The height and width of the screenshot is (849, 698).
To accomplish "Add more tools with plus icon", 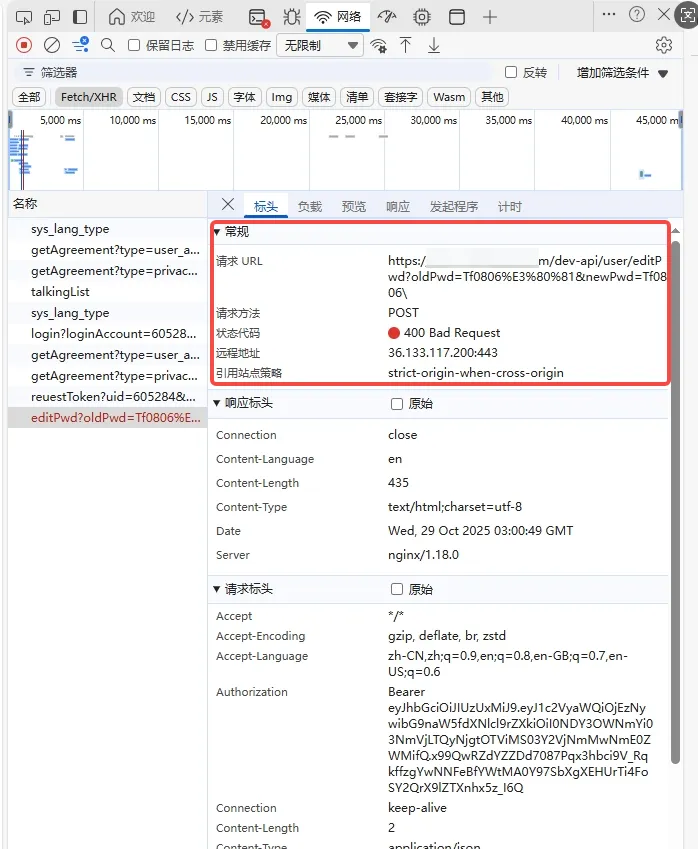I will 490,17.
